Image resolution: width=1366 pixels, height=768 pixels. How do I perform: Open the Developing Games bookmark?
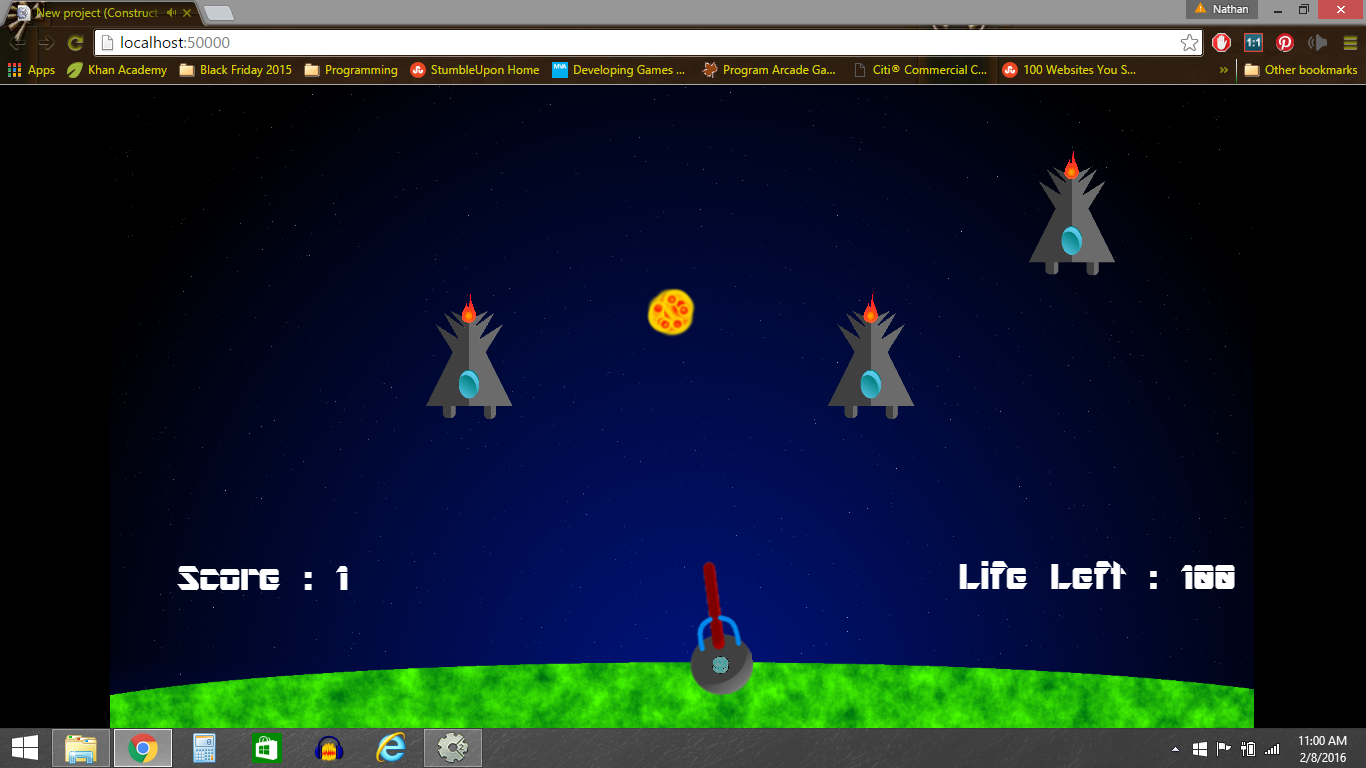619,70
